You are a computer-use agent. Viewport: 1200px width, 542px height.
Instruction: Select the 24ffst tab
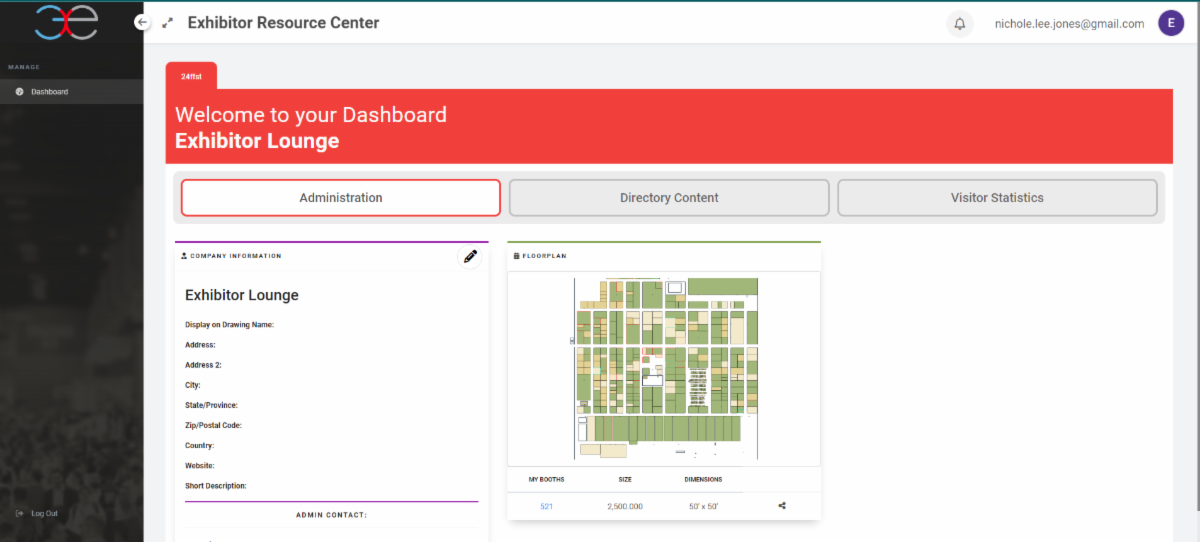tap(191, 76)
